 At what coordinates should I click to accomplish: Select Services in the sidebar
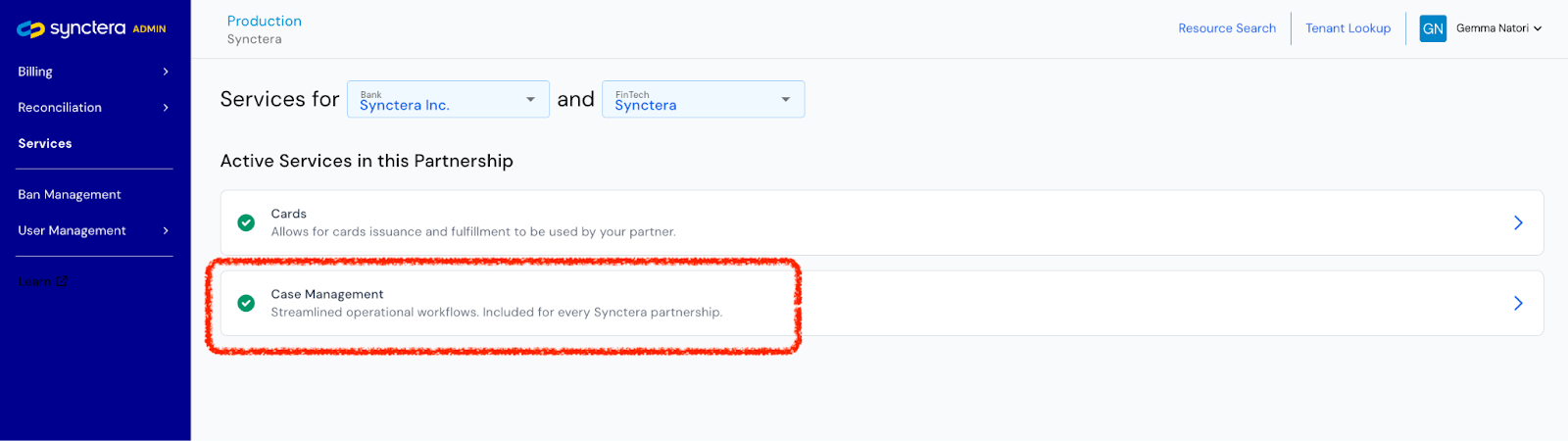(x=45, y=143)
